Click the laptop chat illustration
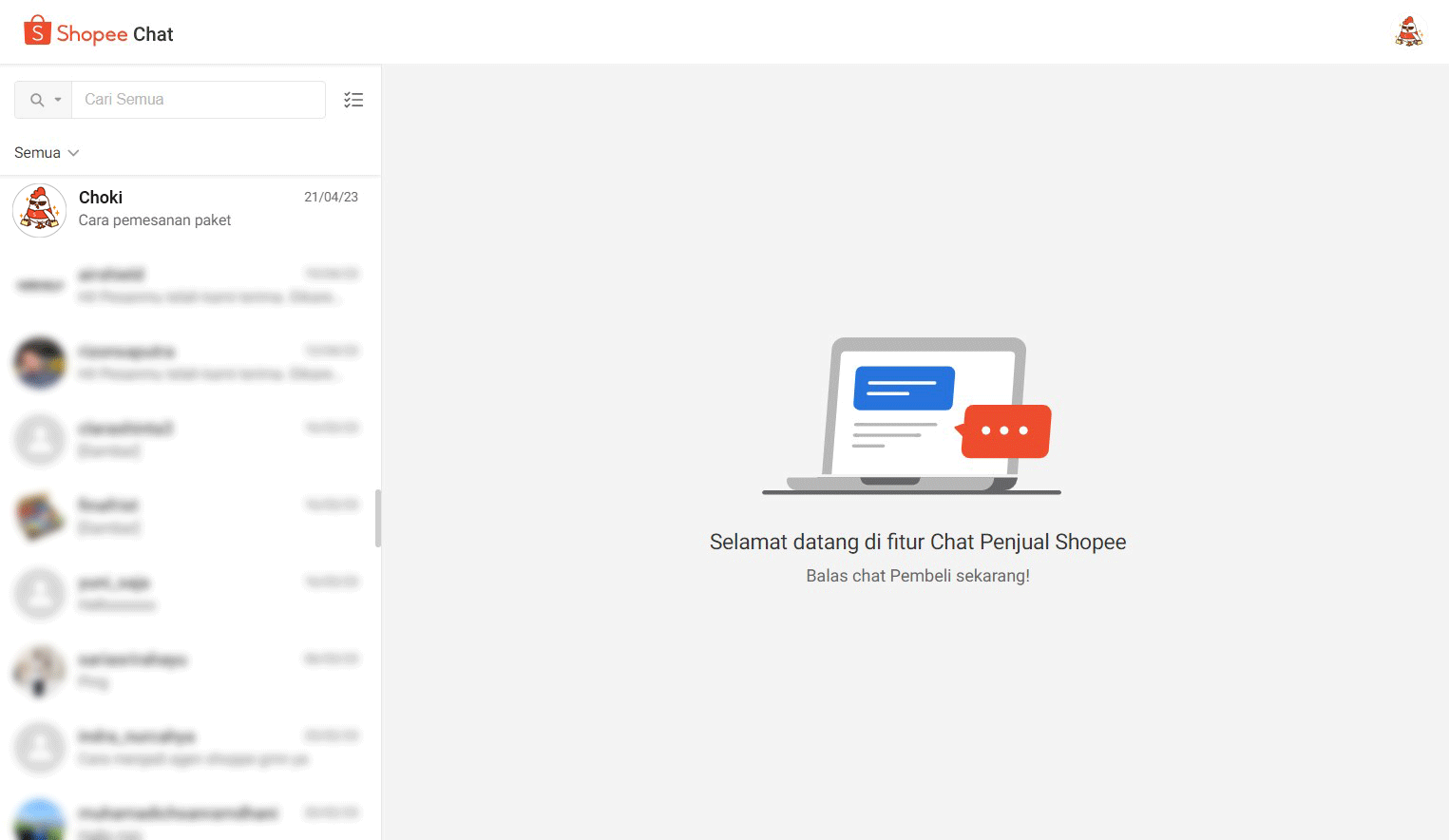Viewport: 1449px width, 840px height. point(911,416)
